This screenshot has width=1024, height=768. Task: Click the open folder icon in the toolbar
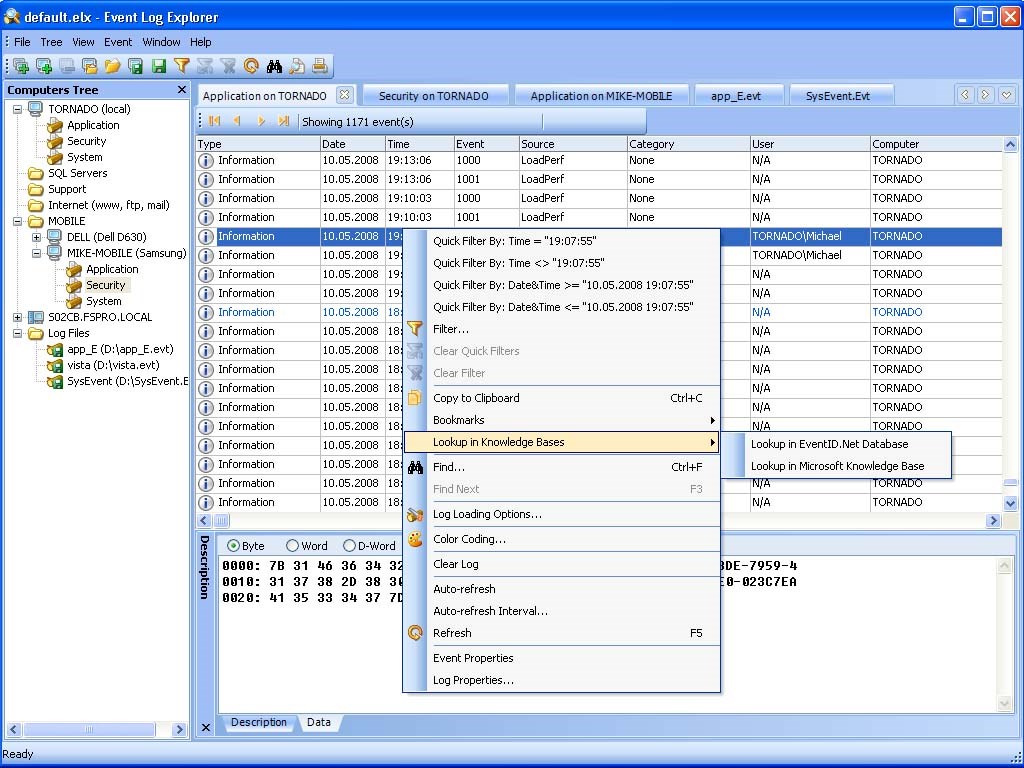pos(112,67)
